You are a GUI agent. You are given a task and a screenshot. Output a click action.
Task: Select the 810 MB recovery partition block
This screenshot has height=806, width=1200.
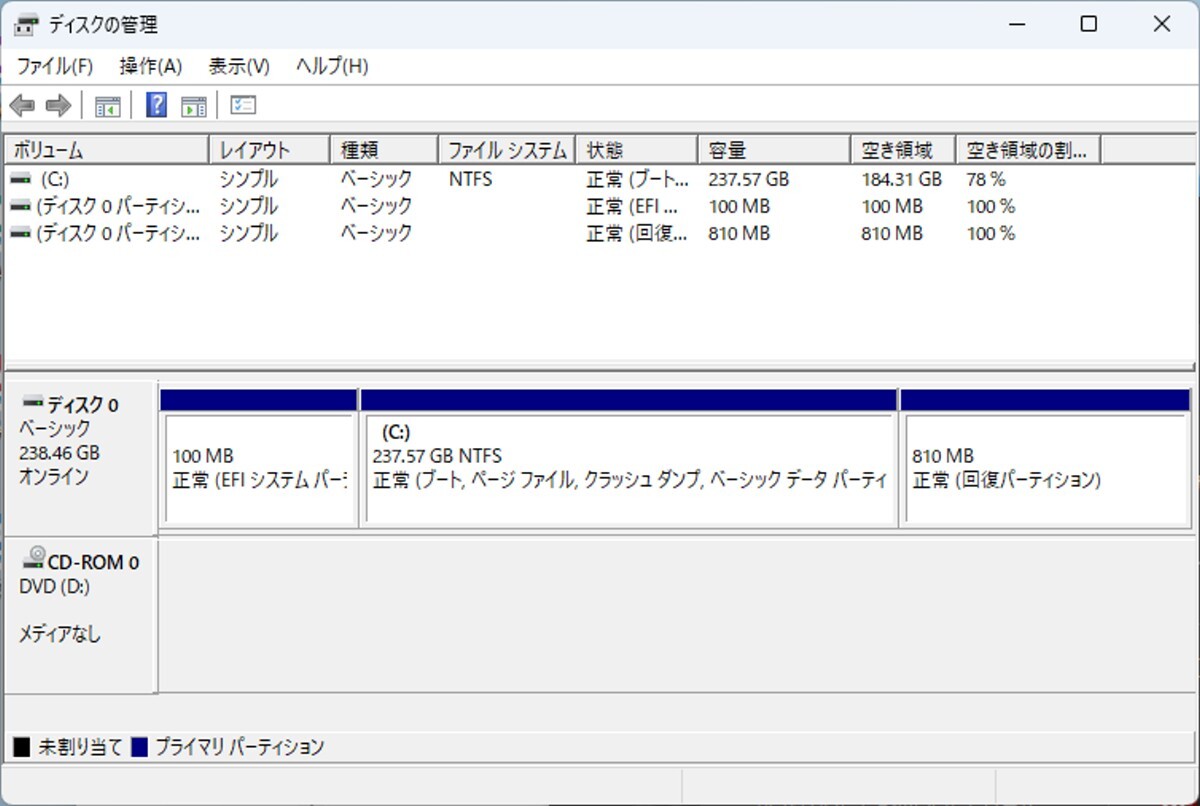coord(1045,465)
